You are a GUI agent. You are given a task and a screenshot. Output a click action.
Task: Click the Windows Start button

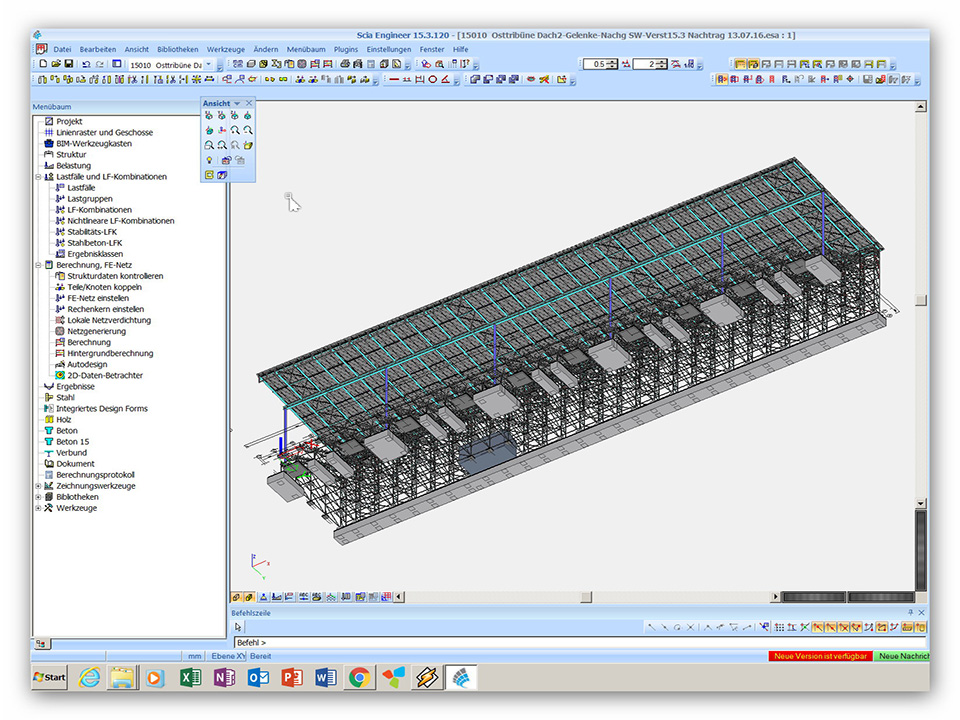49,677
